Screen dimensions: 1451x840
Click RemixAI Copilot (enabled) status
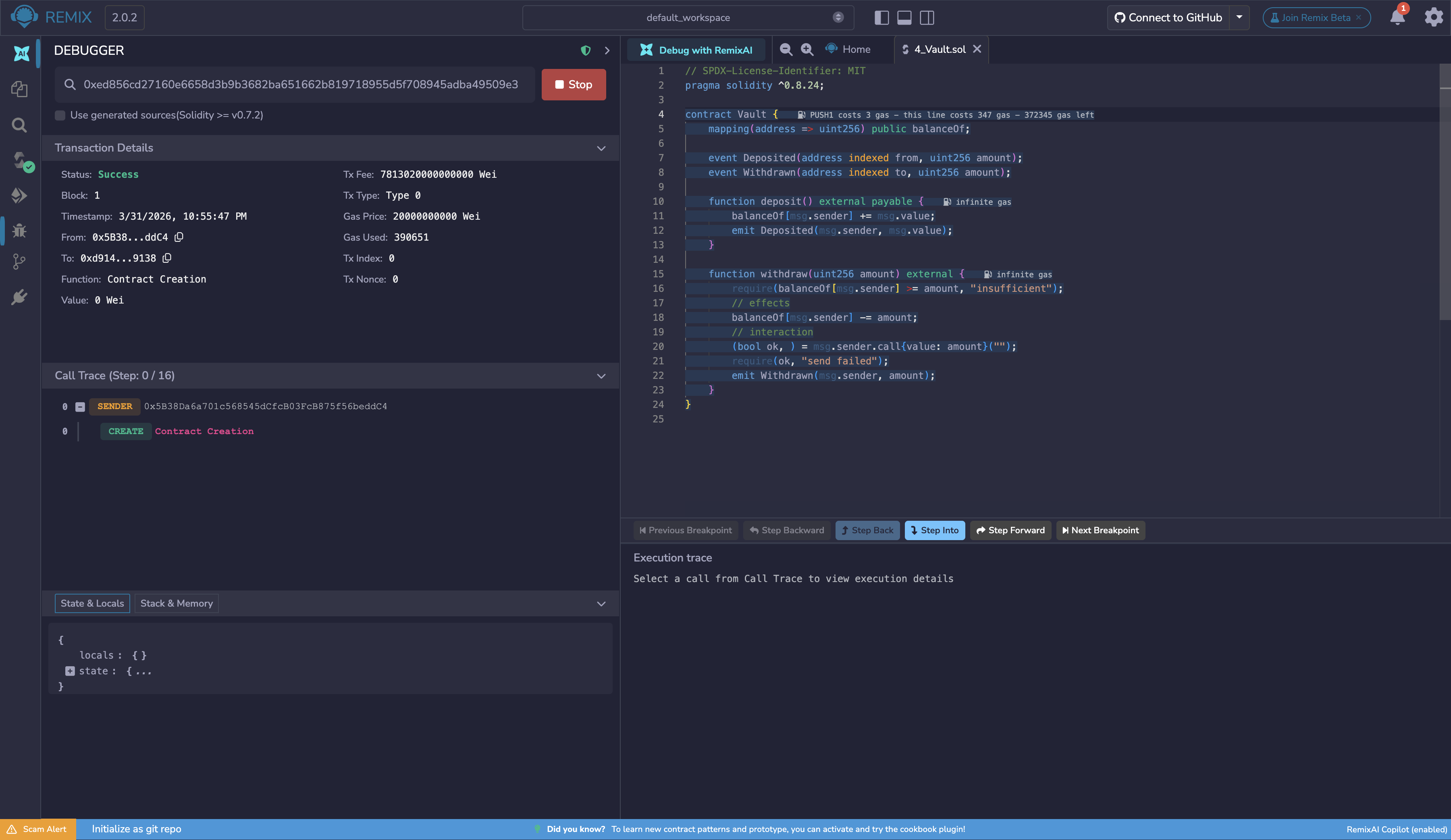[x=1396, y=829]
